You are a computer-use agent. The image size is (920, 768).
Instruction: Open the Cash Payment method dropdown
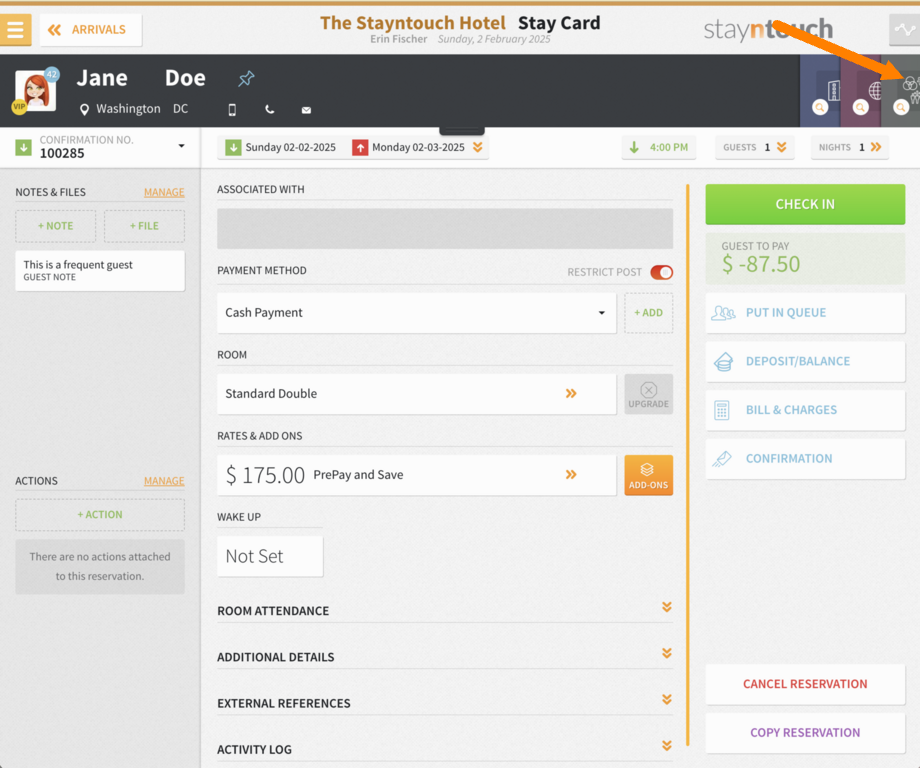click(x=417, y=313)
